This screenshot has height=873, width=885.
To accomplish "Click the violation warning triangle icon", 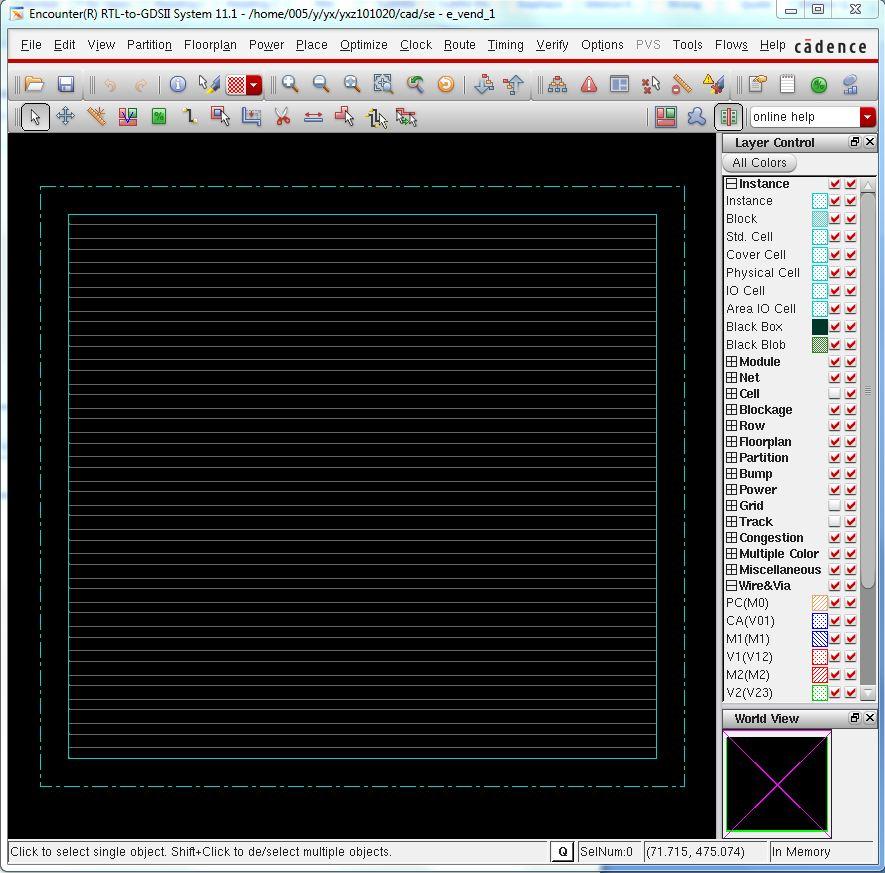I will coord(589,85).
